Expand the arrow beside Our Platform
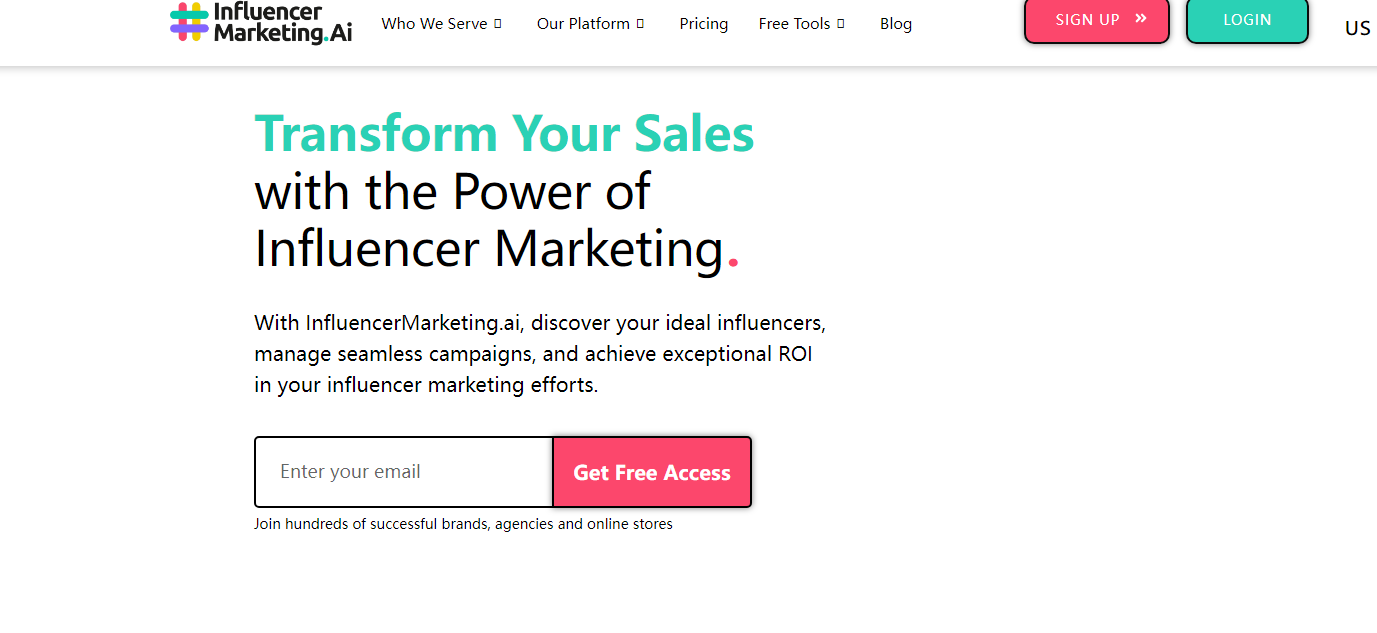The height and width of the screenshot is (633, 1377). click(640, 23)
